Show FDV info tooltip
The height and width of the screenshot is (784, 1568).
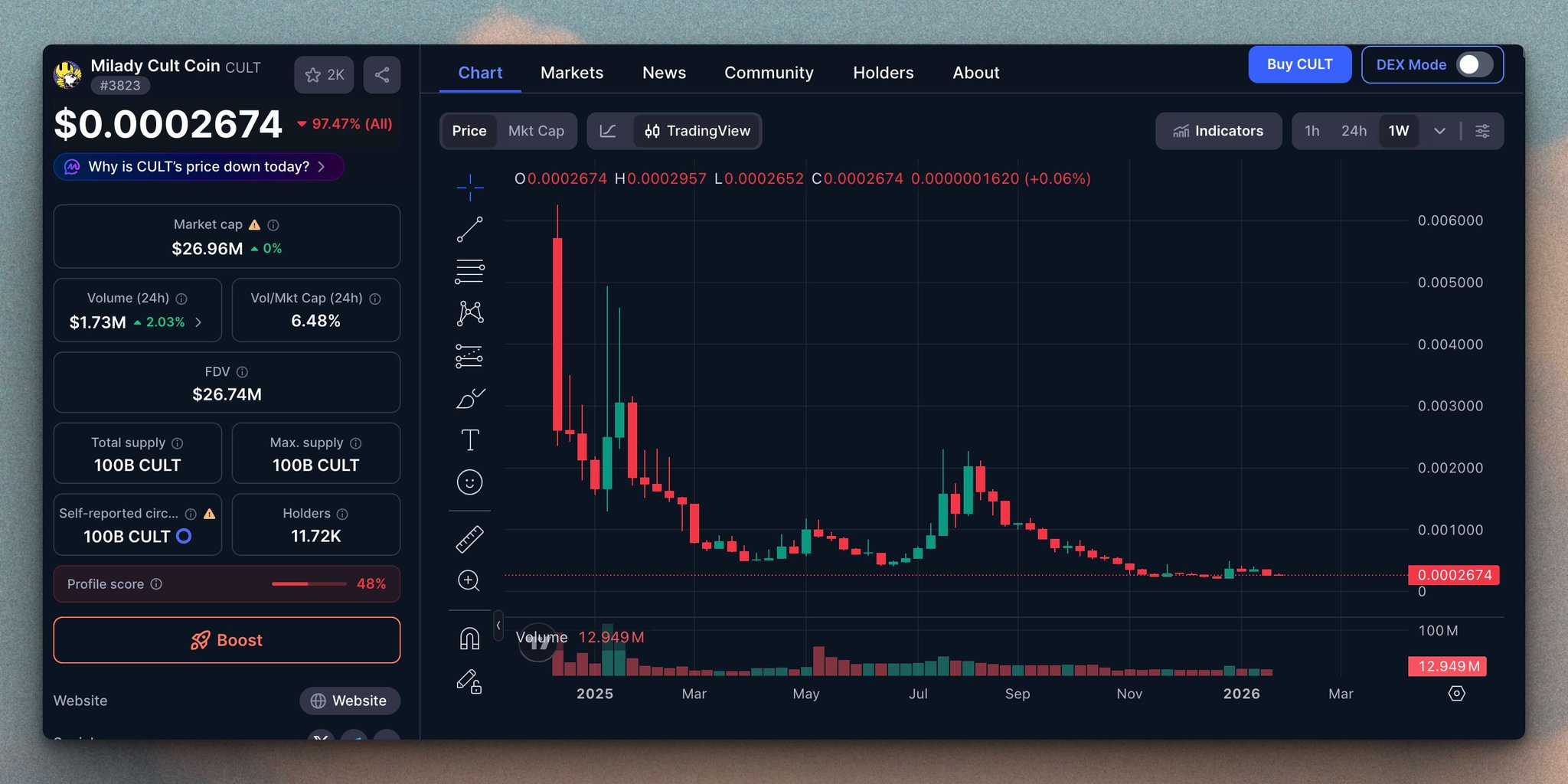242,372
